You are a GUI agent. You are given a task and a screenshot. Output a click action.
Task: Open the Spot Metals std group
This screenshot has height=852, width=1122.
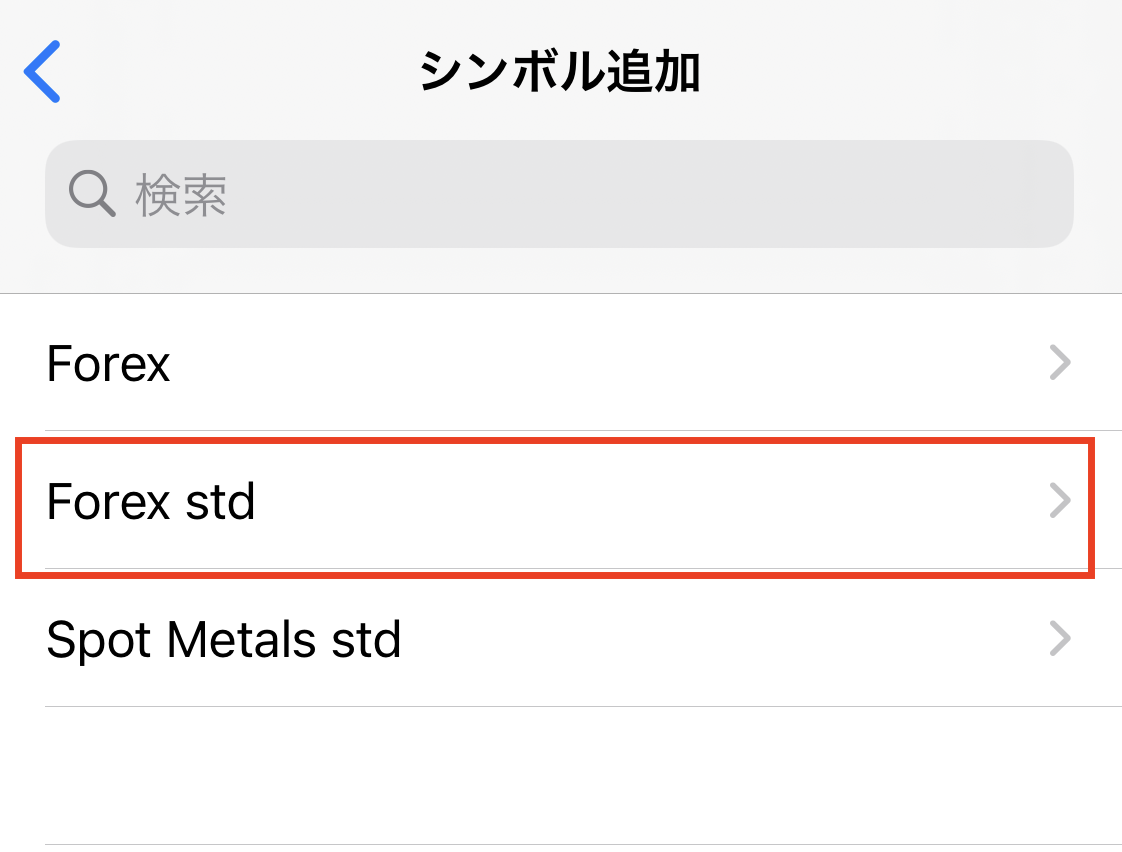[x=500, y=639]
